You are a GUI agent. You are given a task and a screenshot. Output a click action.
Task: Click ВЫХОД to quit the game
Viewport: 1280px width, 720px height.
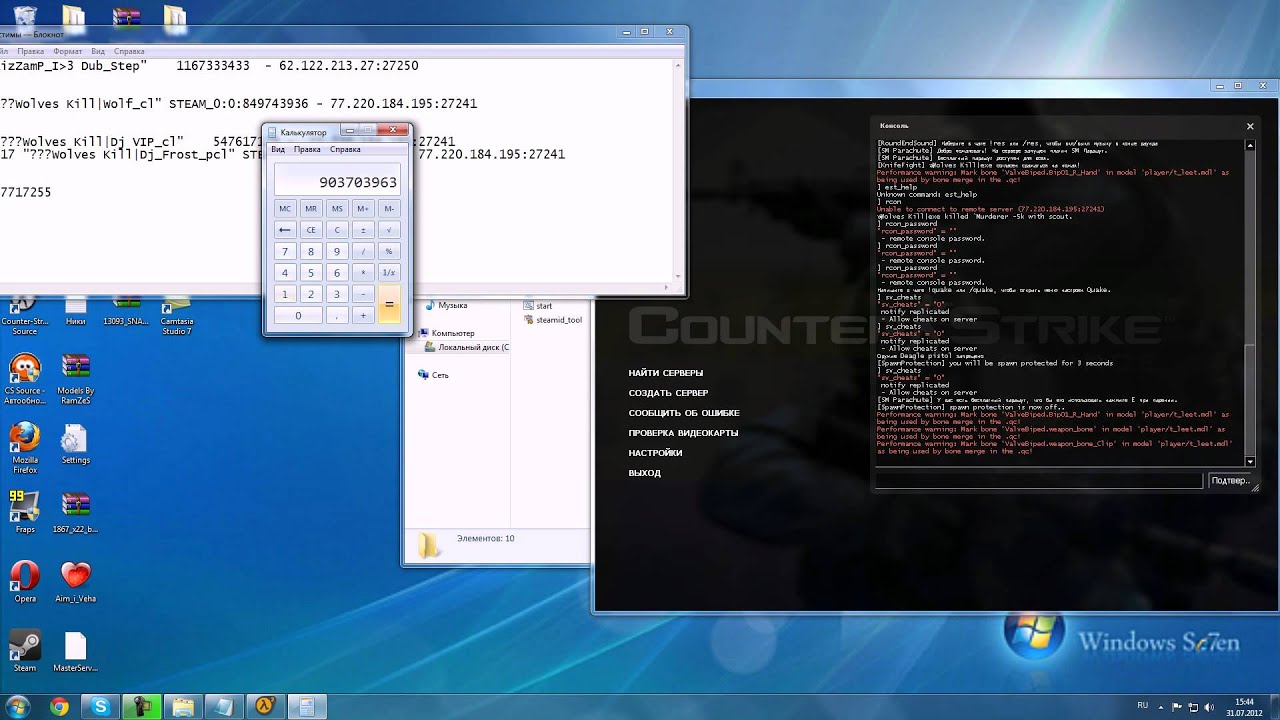click(x=644, y=473)
